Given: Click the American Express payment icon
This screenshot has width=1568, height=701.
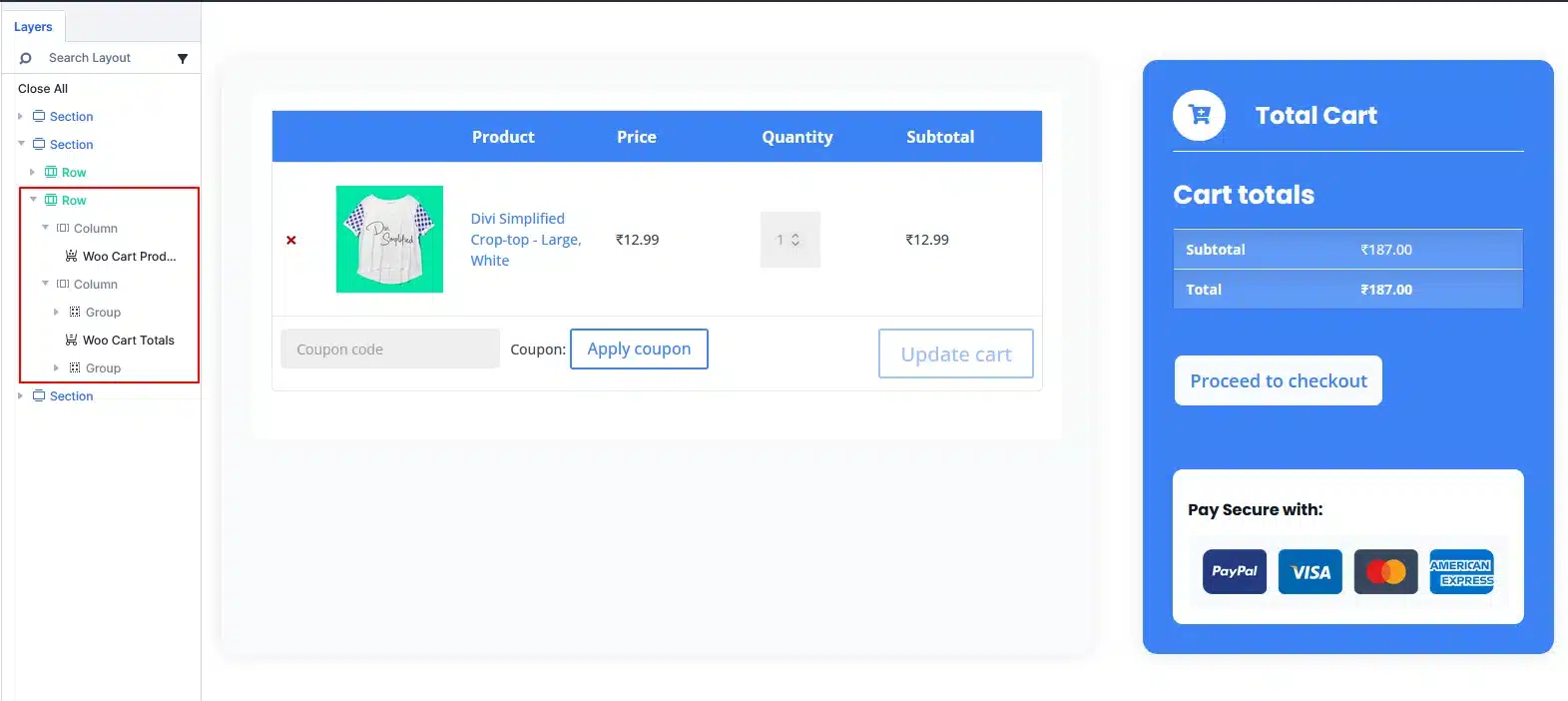Looking at the screenshot, I should pos(1462,571).
